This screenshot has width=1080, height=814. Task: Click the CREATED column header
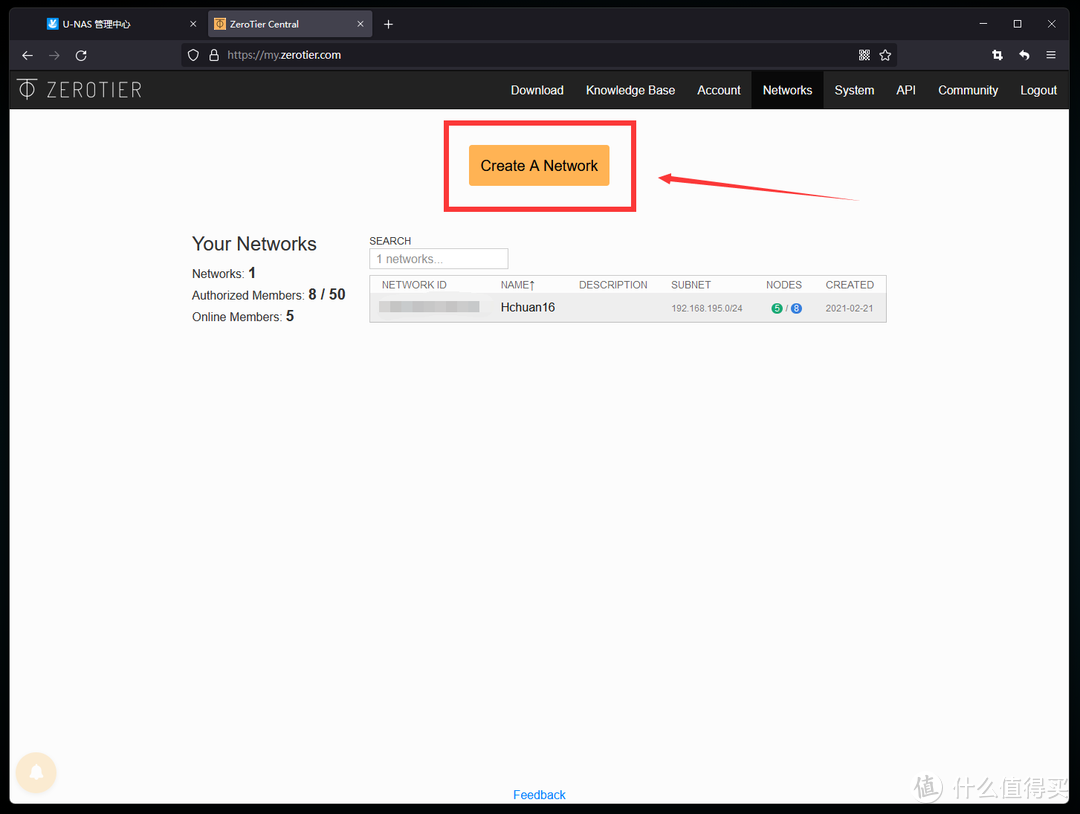(x=849, y=285)
